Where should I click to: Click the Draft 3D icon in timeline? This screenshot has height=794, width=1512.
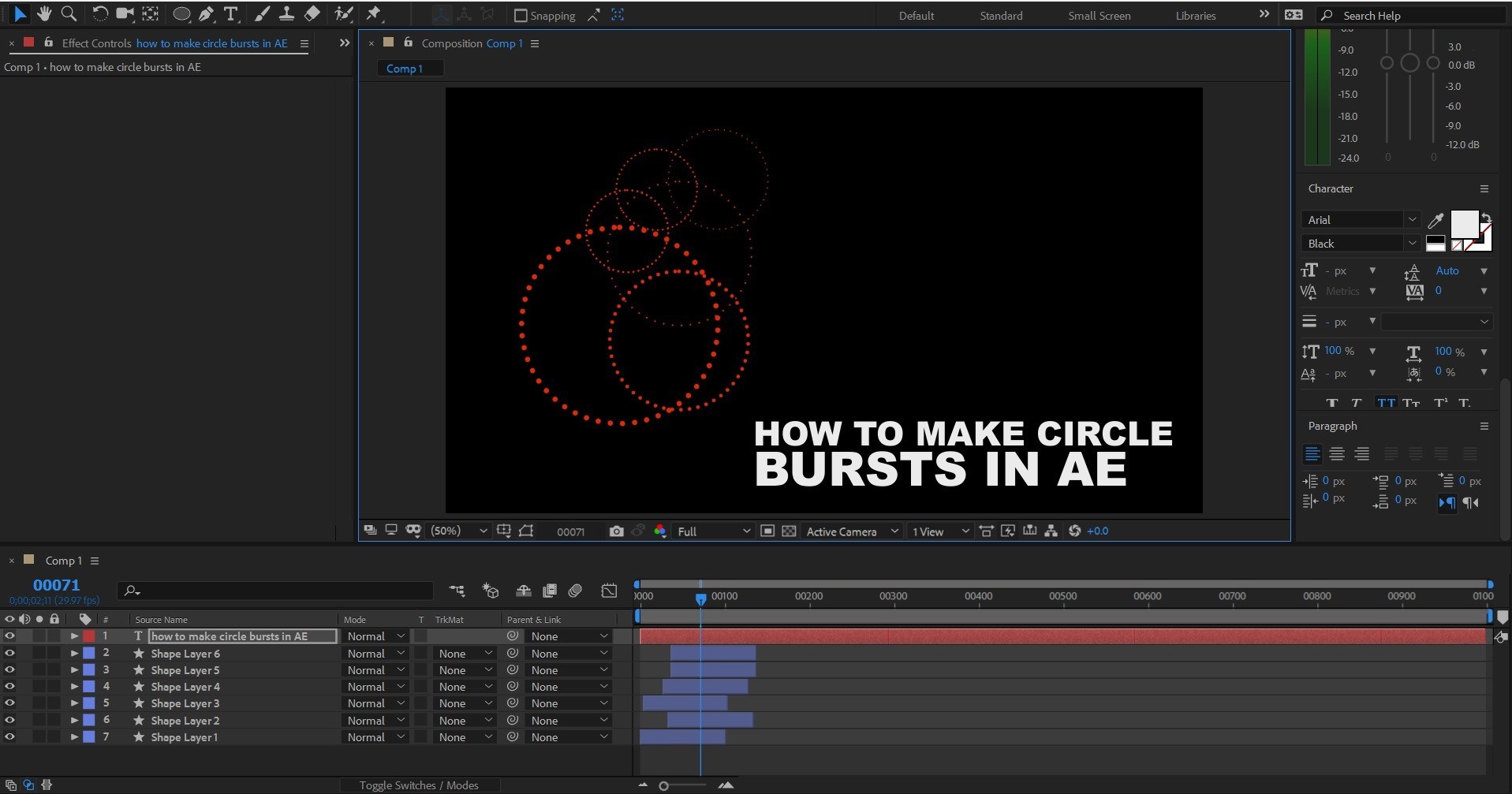tap(491, 590)
